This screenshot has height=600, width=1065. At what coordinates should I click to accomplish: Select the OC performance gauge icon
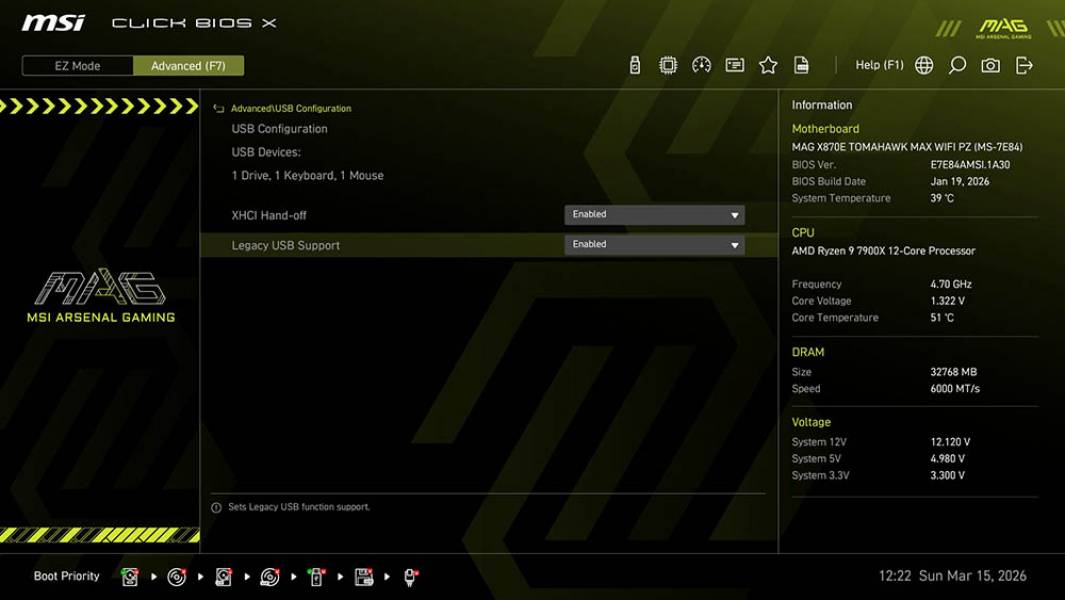700,64
